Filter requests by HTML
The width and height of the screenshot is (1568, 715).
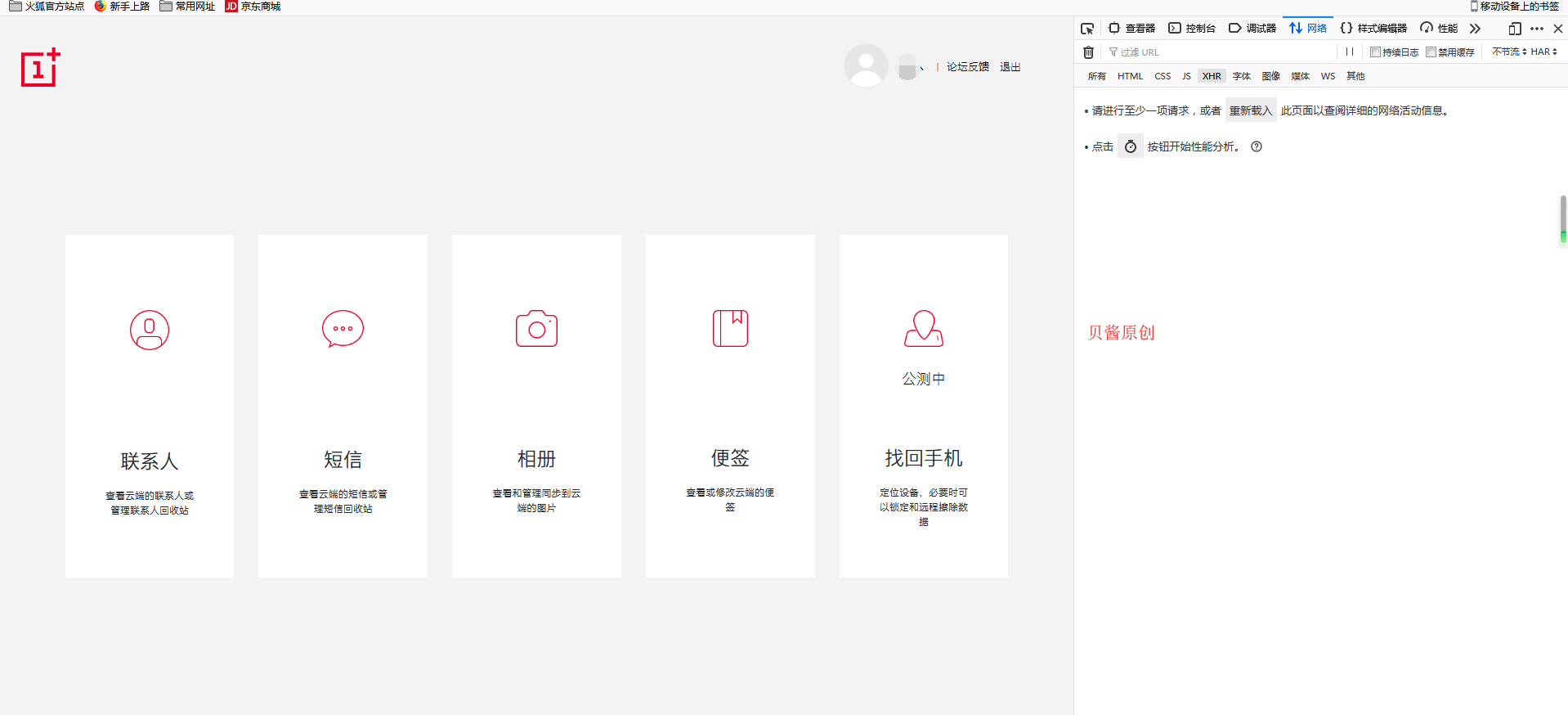(x=1131, y=76)
